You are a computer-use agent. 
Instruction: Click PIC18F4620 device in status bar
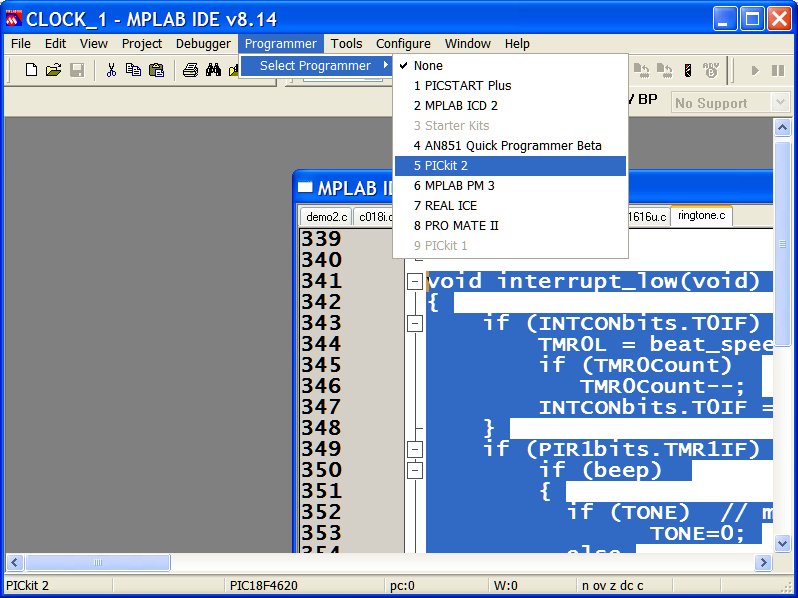[264, 585]
